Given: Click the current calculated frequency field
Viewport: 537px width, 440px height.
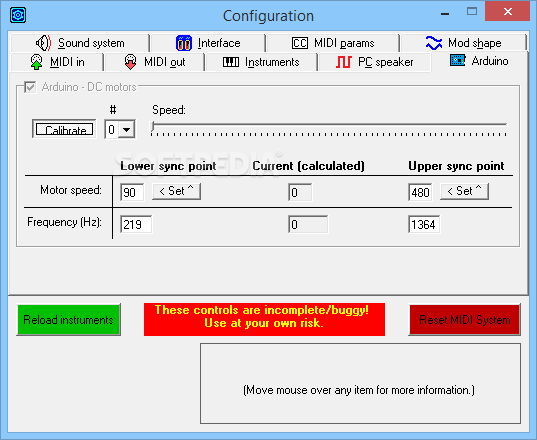Looking at the screenshot, I should coord(308,224).
